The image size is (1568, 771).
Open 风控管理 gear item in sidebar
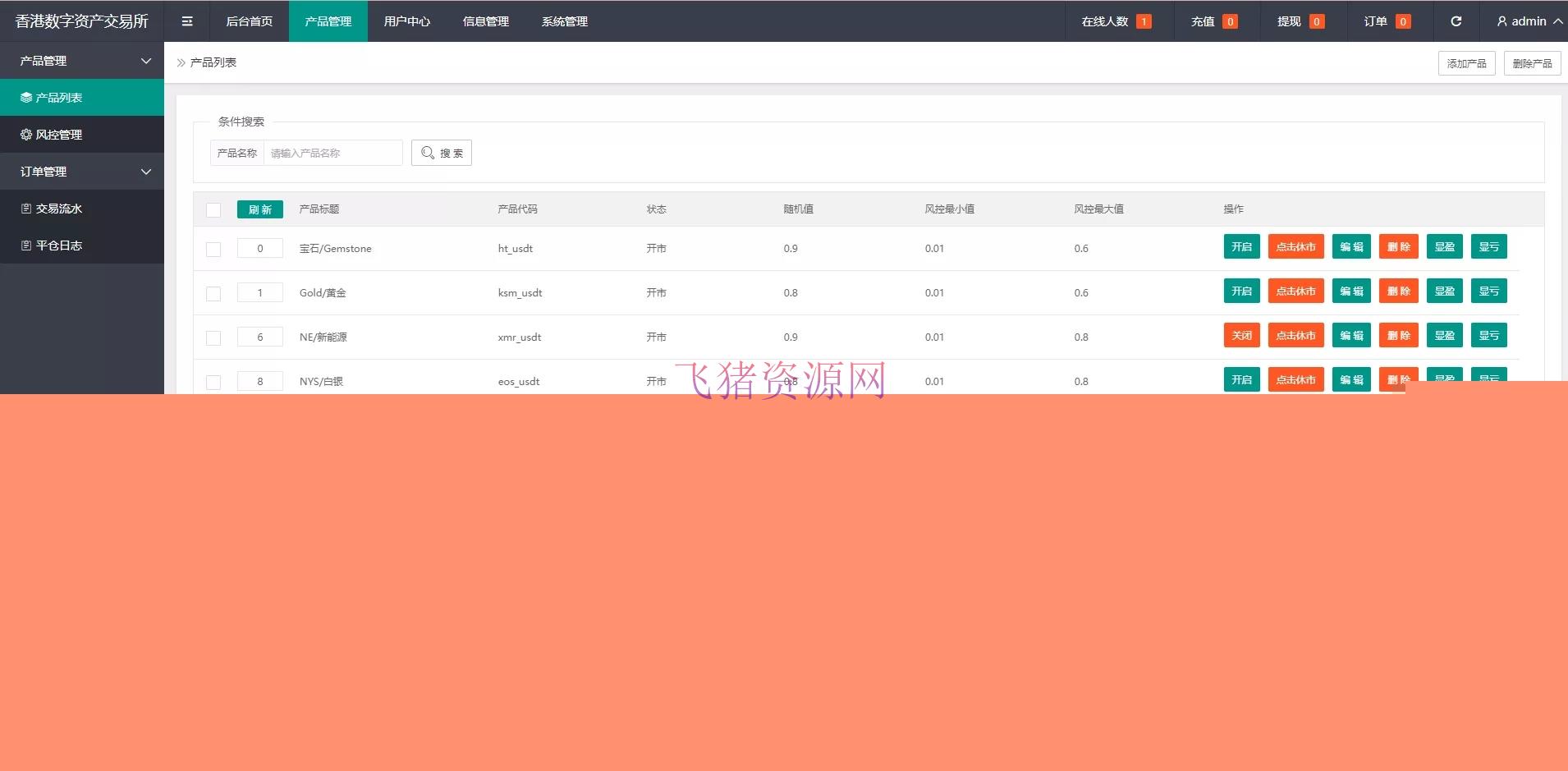82,135
